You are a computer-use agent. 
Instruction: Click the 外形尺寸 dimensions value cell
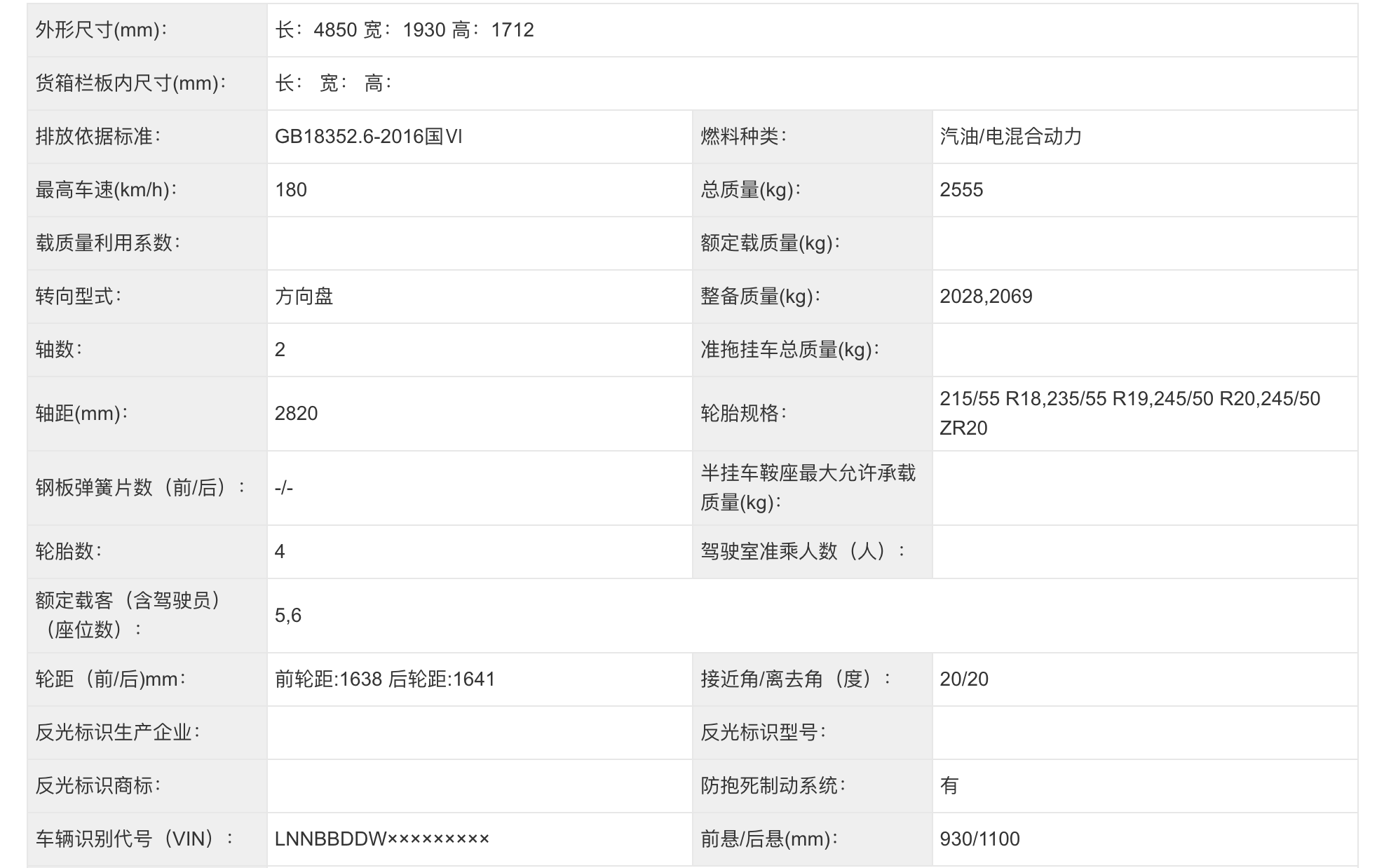(405, 30)
